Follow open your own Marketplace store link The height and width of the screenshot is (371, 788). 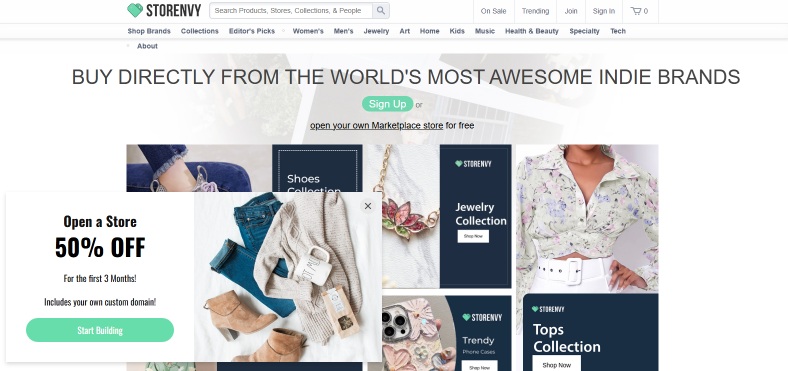[x=376, y=125]
